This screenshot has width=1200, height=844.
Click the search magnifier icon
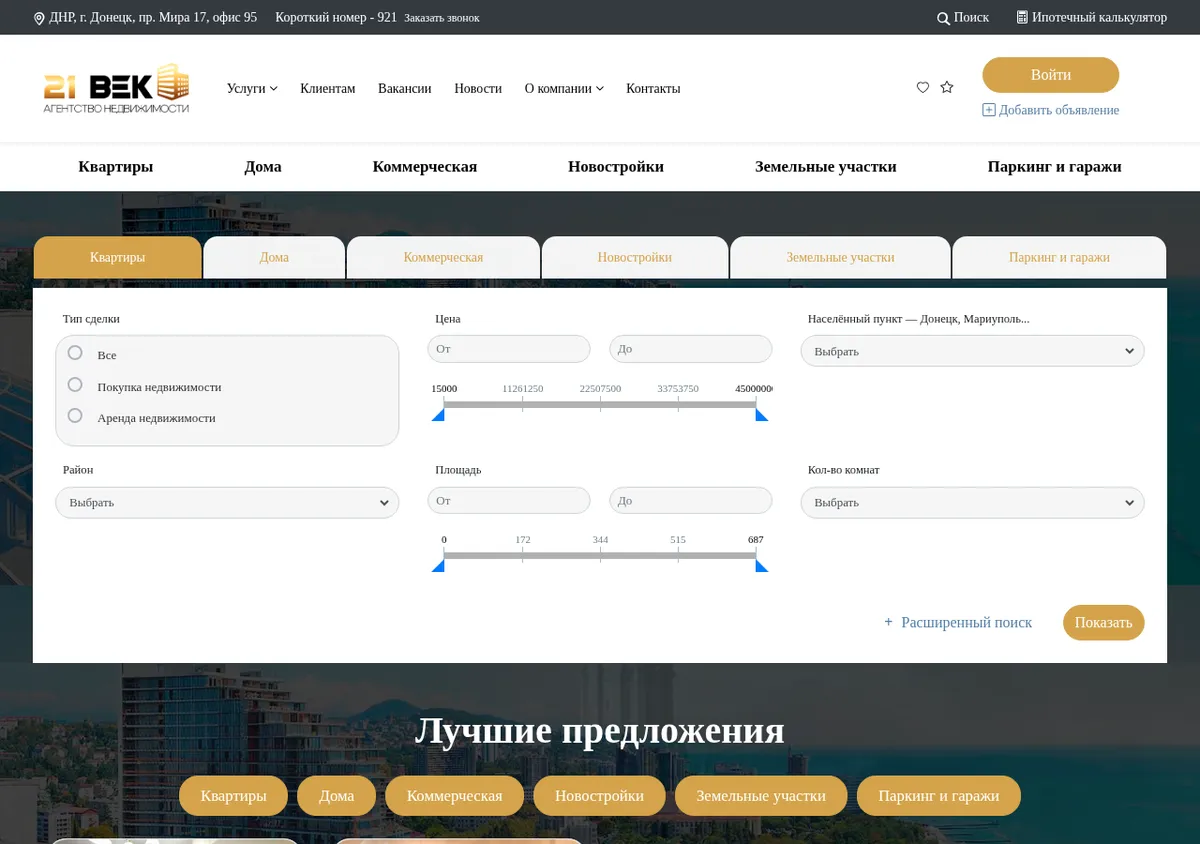pyautogui.click(x=943, y=18)
